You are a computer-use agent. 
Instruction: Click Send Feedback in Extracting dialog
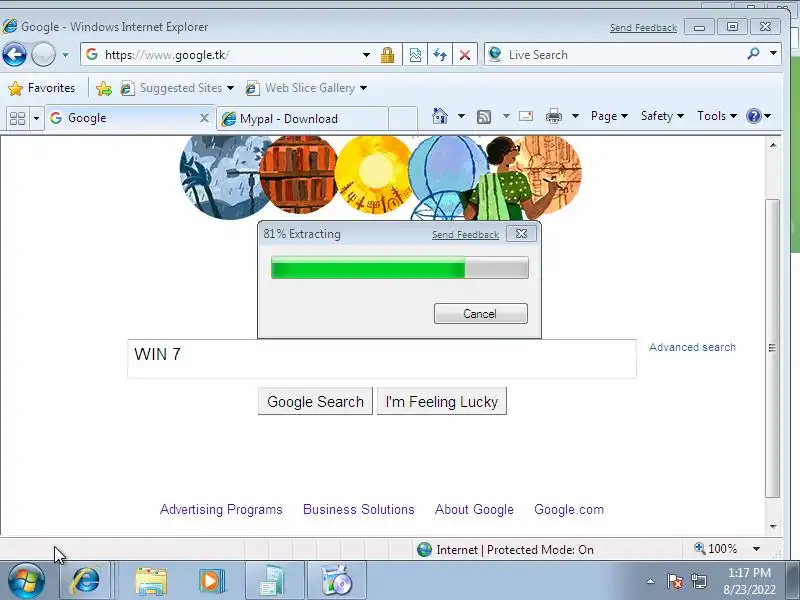pyautogui.click(x=465, y=235)
